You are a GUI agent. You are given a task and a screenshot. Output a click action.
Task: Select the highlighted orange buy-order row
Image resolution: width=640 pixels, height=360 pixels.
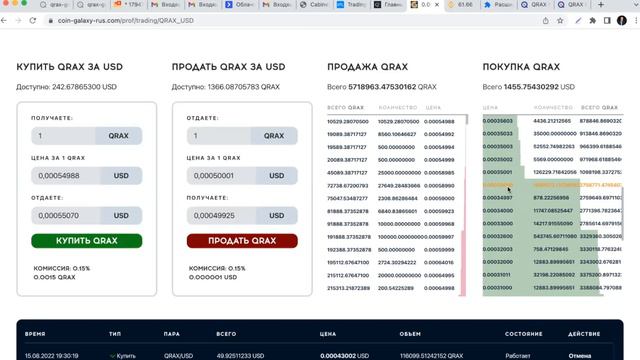[552, 185]
